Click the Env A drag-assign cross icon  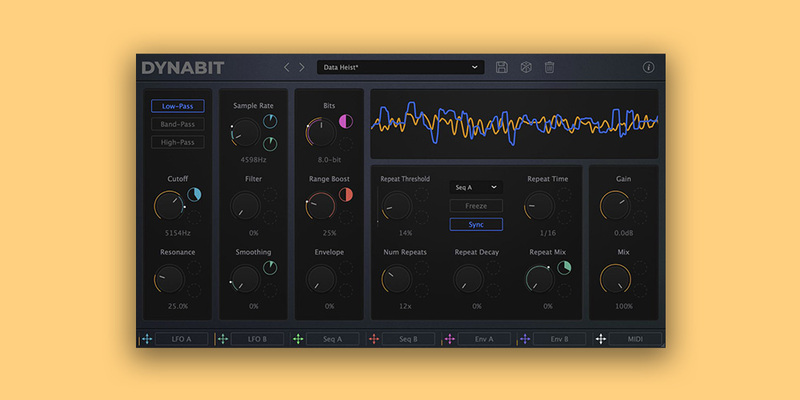tap(449, 339)
